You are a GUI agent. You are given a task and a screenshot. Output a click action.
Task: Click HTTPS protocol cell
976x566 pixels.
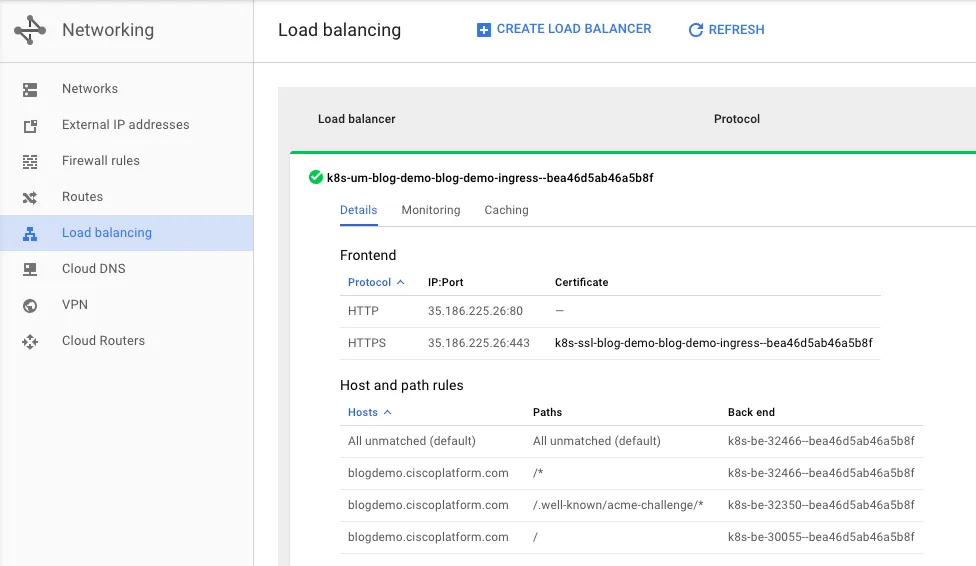coord(367,343)
